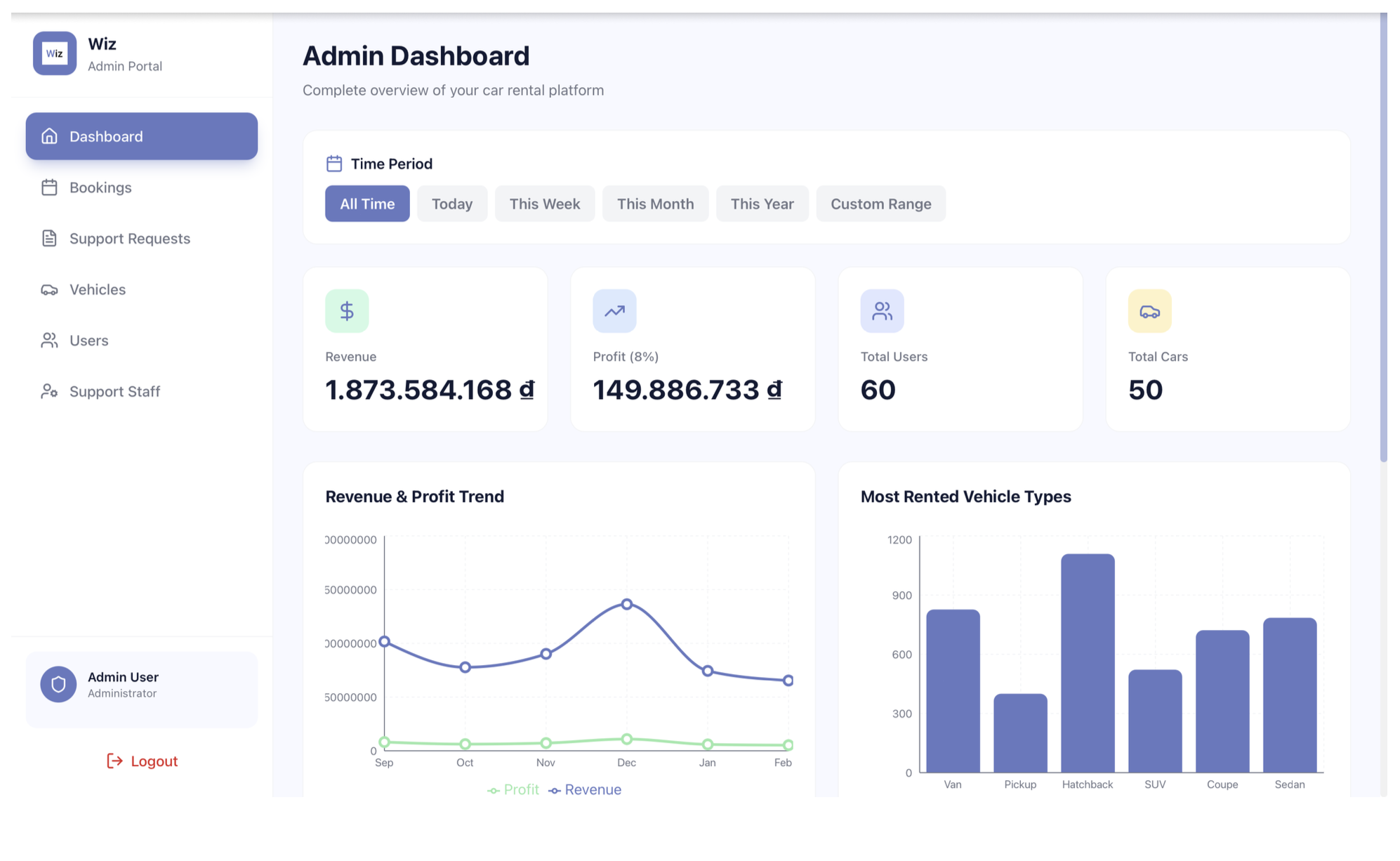Open the Vehicles section
Screen dimensions: 1400x861
pyautogui.click(x=142, y=289)
